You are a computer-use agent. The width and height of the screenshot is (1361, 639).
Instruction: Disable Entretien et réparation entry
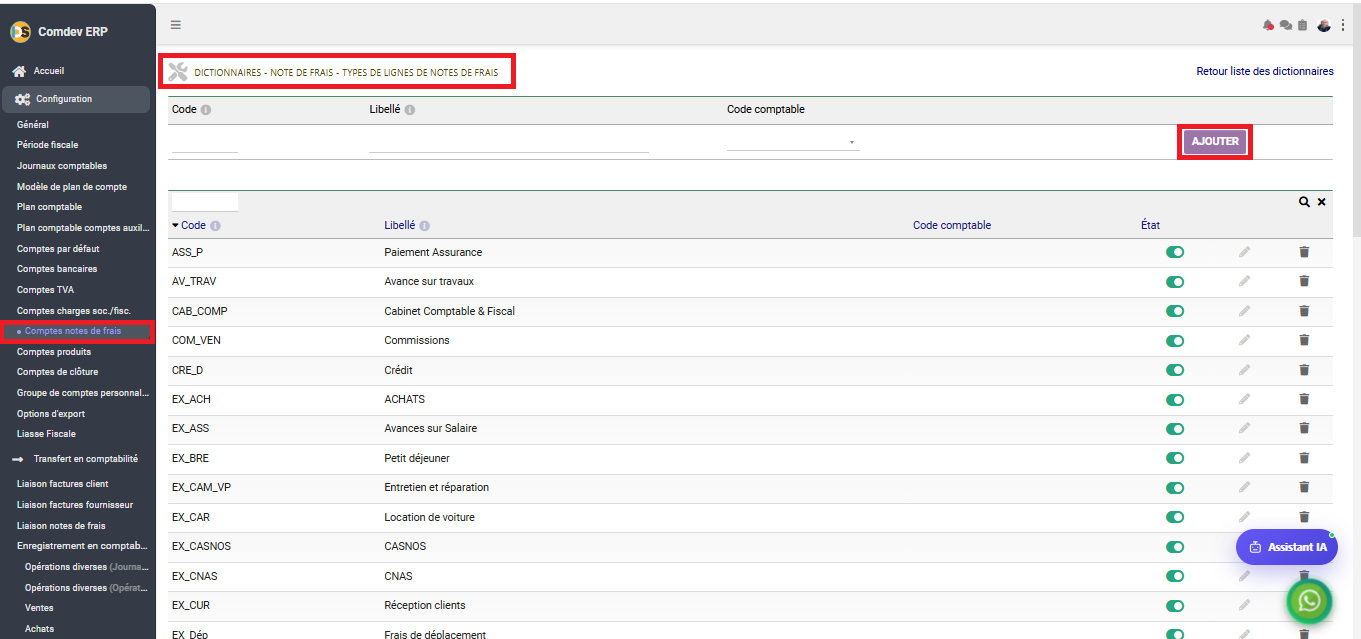[1175, 488]
